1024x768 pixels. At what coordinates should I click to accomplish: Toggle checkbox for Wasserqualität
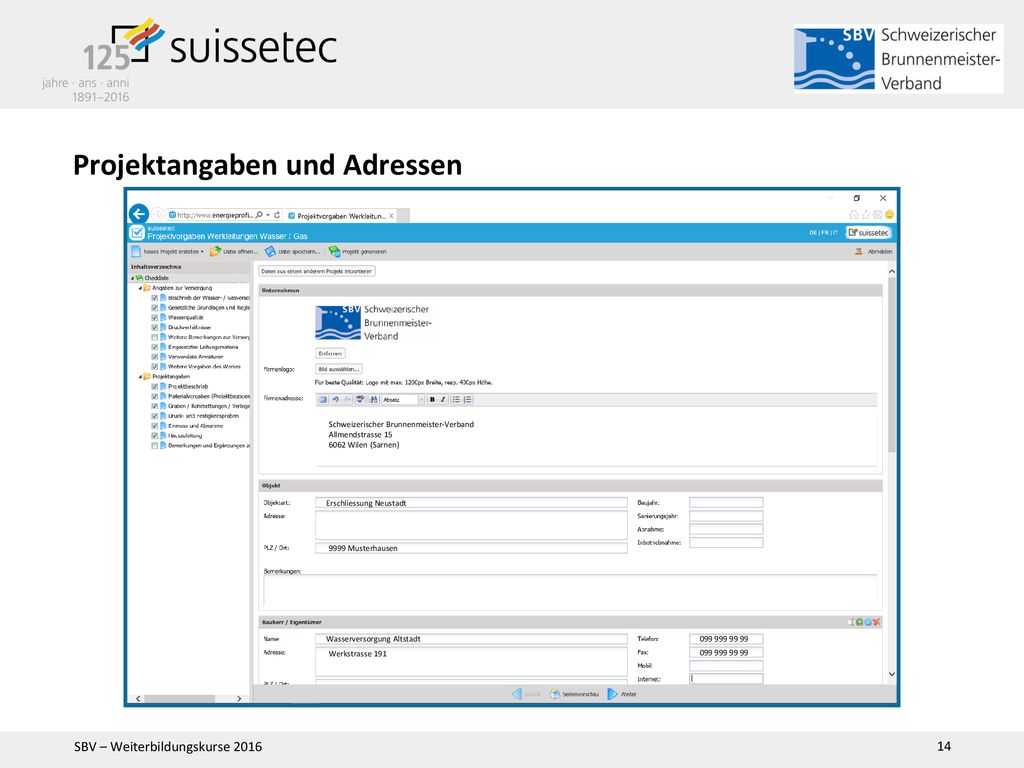tap(155, 317)
